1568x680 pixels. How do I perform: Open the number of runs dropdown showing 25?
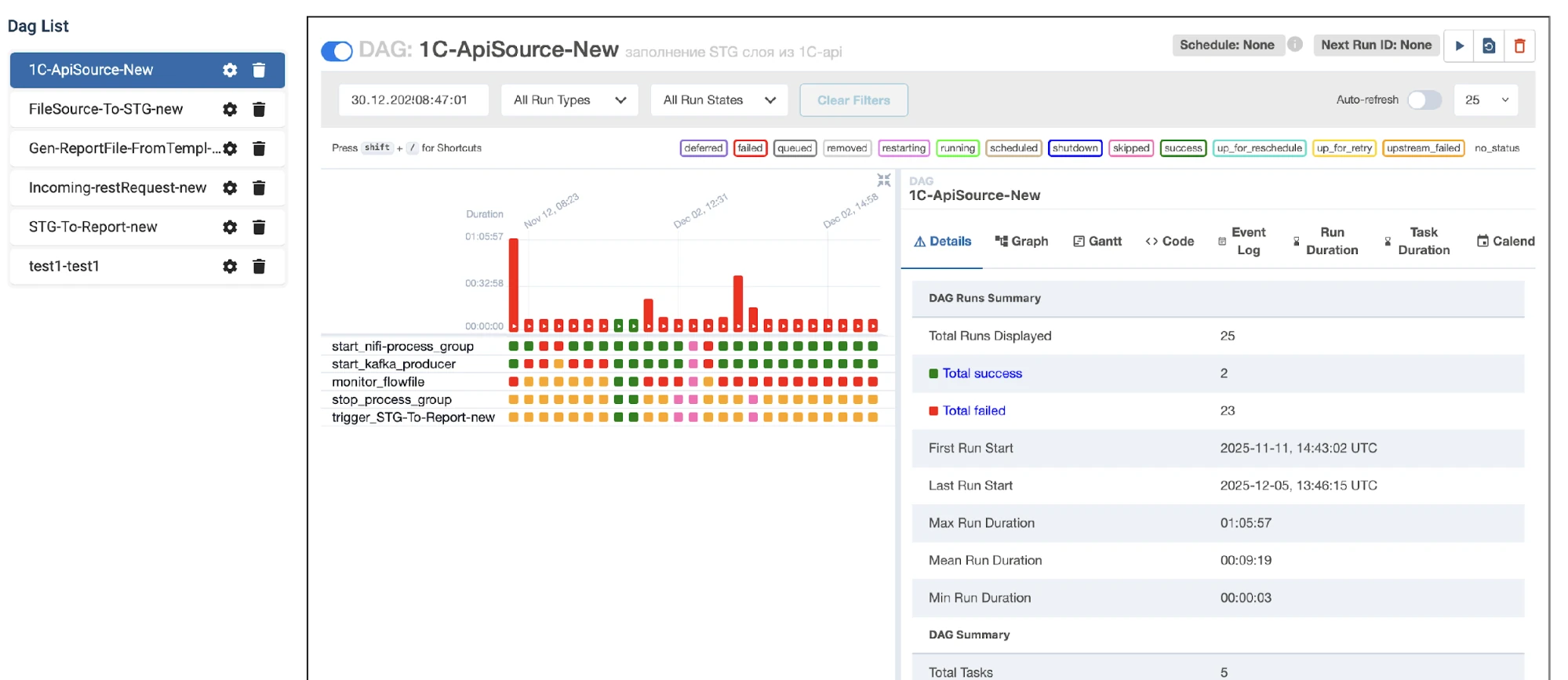(x=1486, y=100)
